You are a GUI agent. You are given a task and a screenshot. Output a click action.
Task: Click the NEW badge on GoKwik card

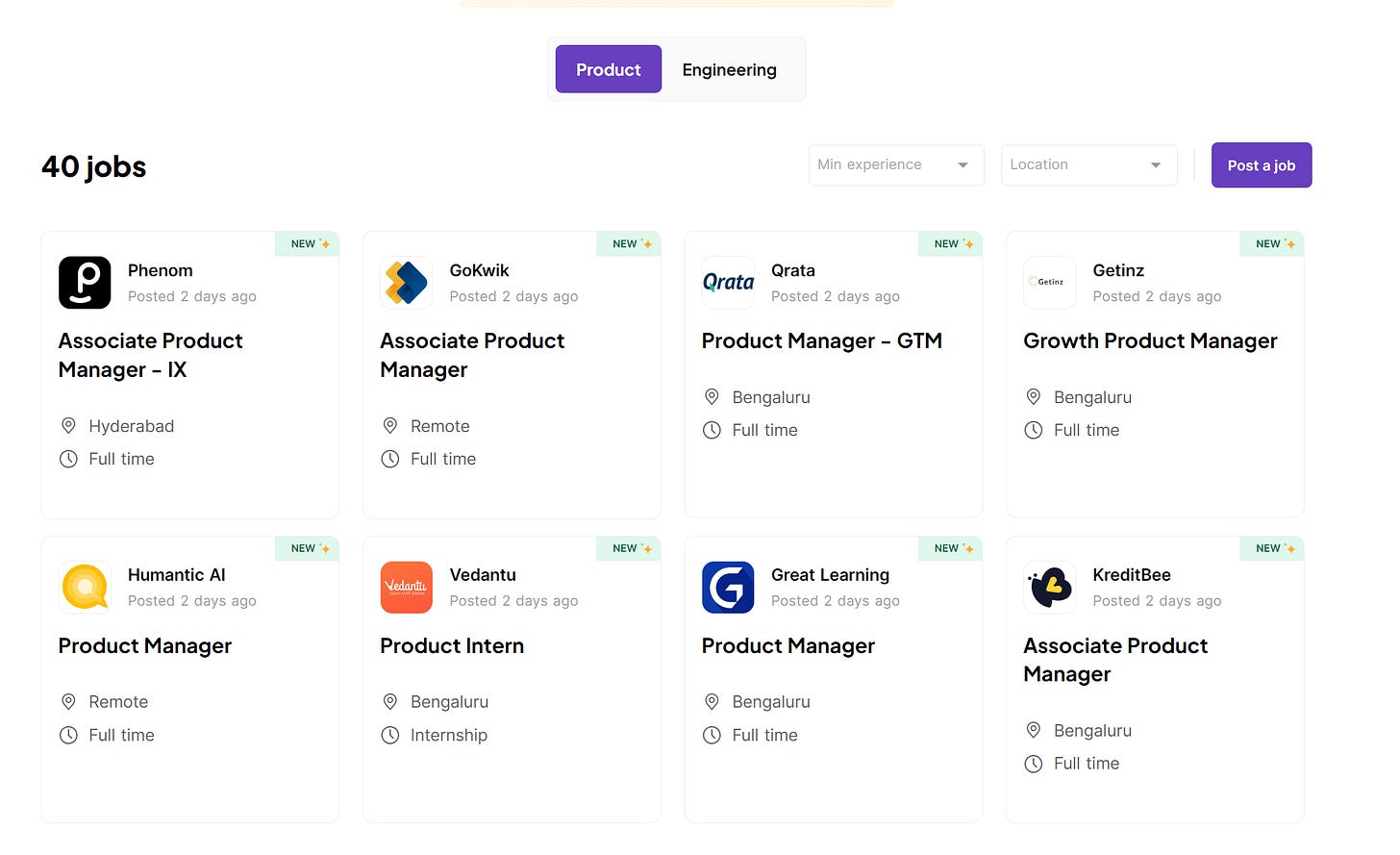tap(629, 243)
